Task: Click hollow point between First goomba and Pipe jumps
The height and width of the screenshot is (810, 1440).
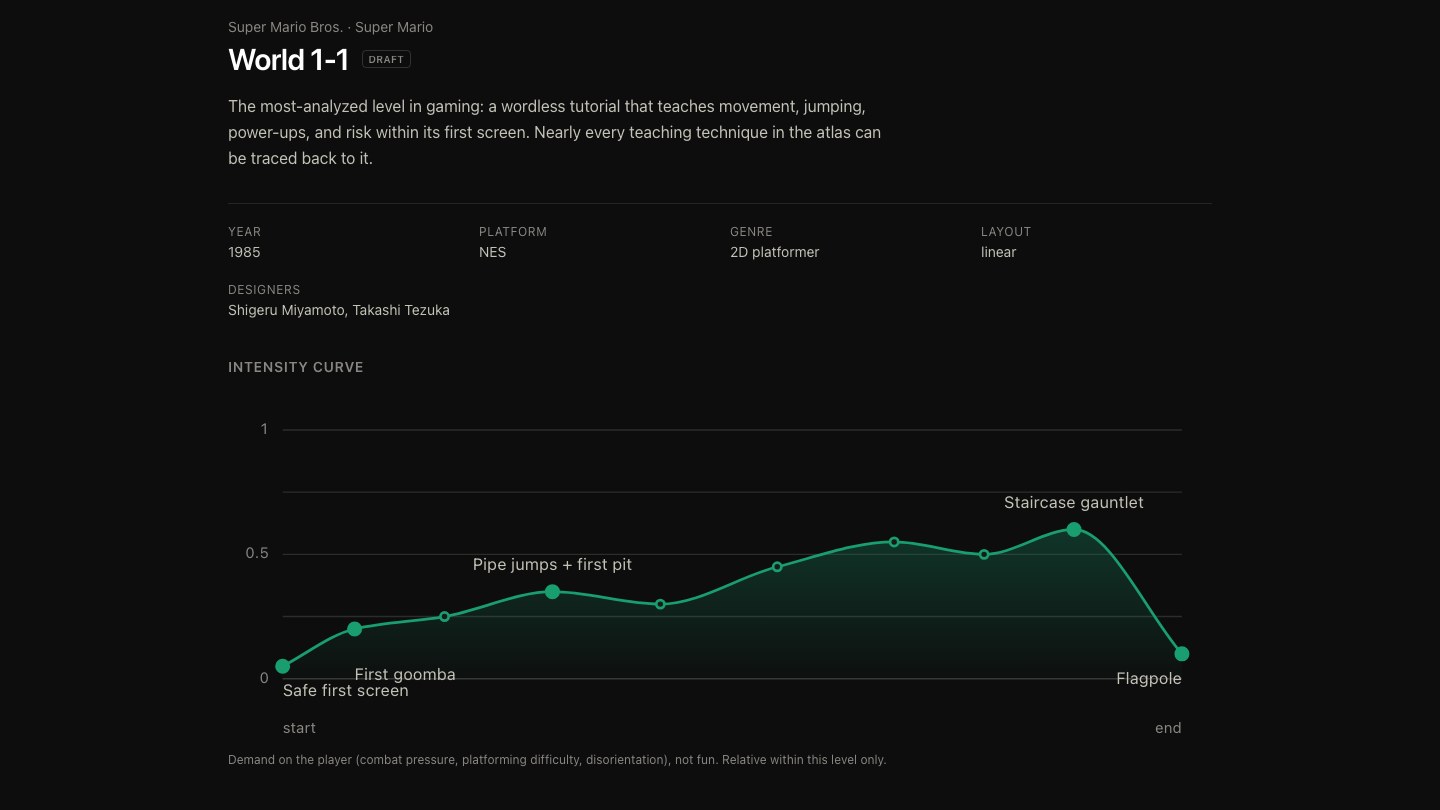Action: click(x=445, y=616)
